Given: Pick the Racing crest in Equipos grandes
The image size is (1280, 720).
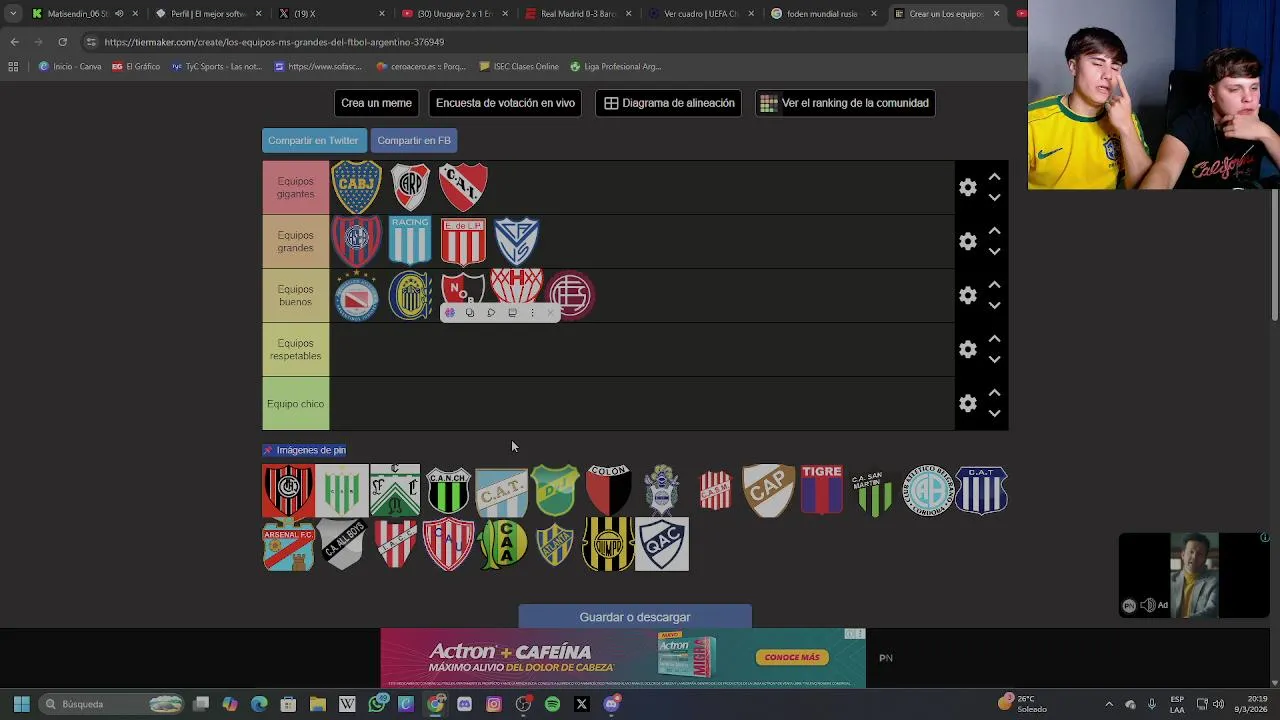Looking at the screenshot, I should tap(410, 241).
